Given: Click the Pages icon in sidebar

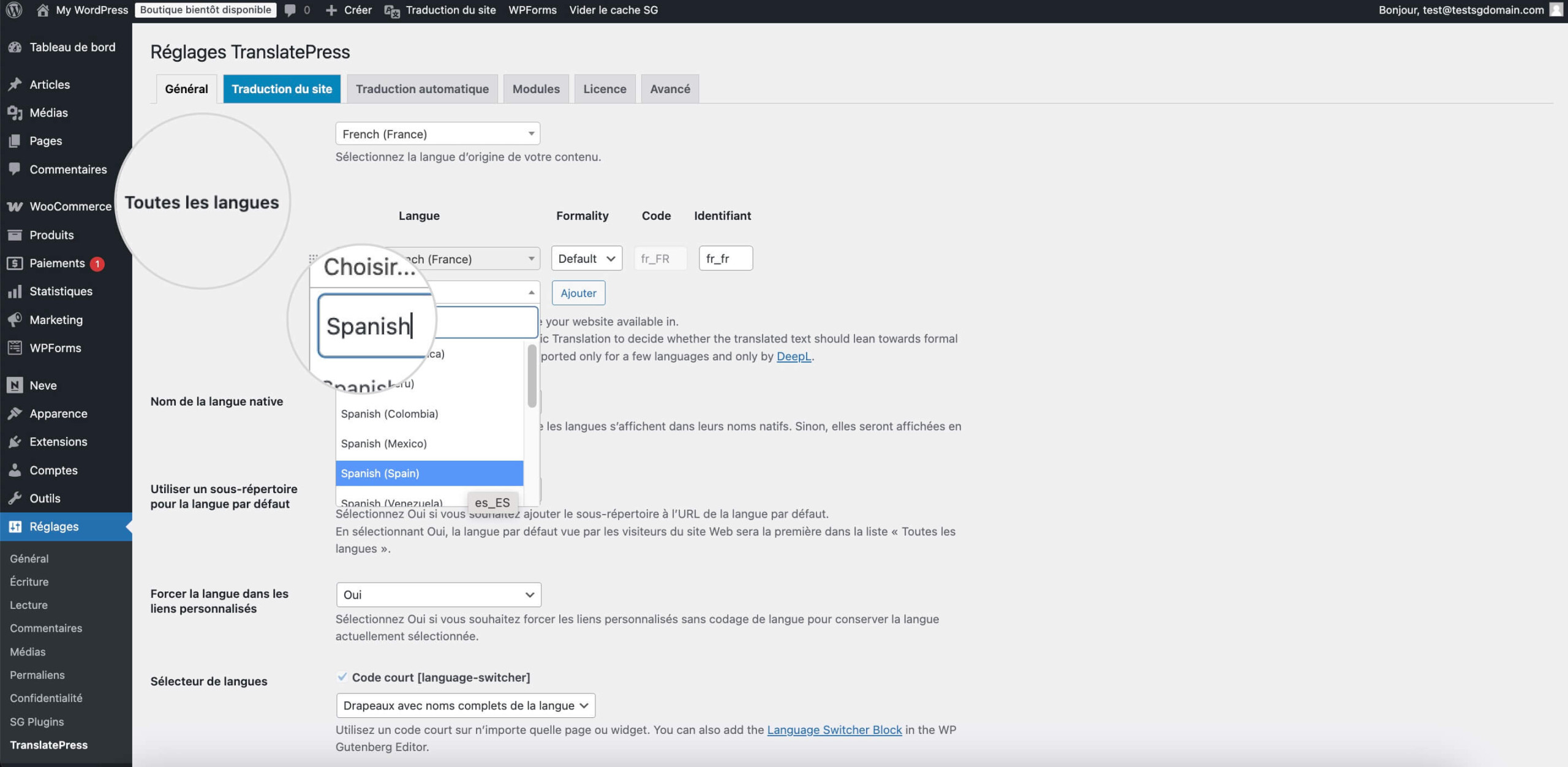Looking at the screenshot, I should click(x=15, y=141).
